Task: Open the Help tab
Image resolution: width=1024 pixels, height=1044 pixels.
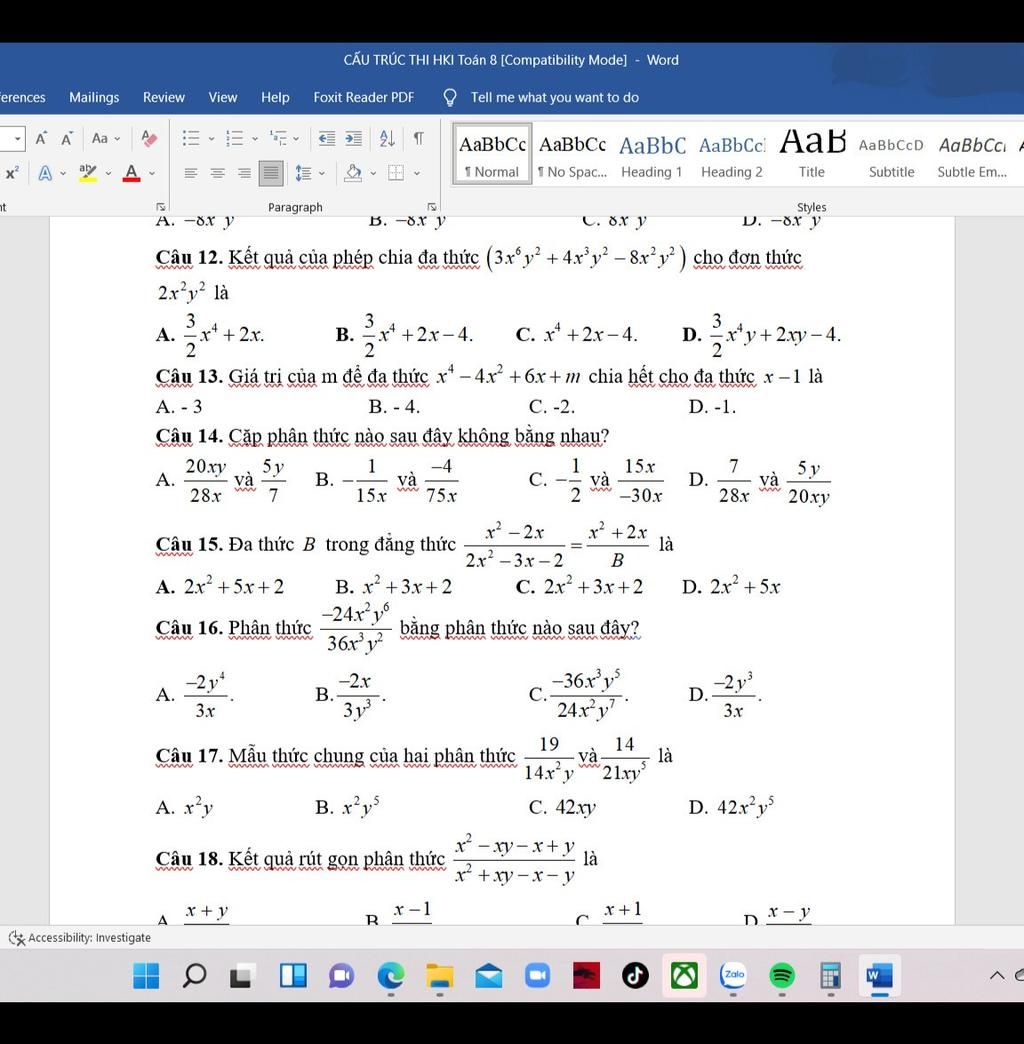Action: 275,97
